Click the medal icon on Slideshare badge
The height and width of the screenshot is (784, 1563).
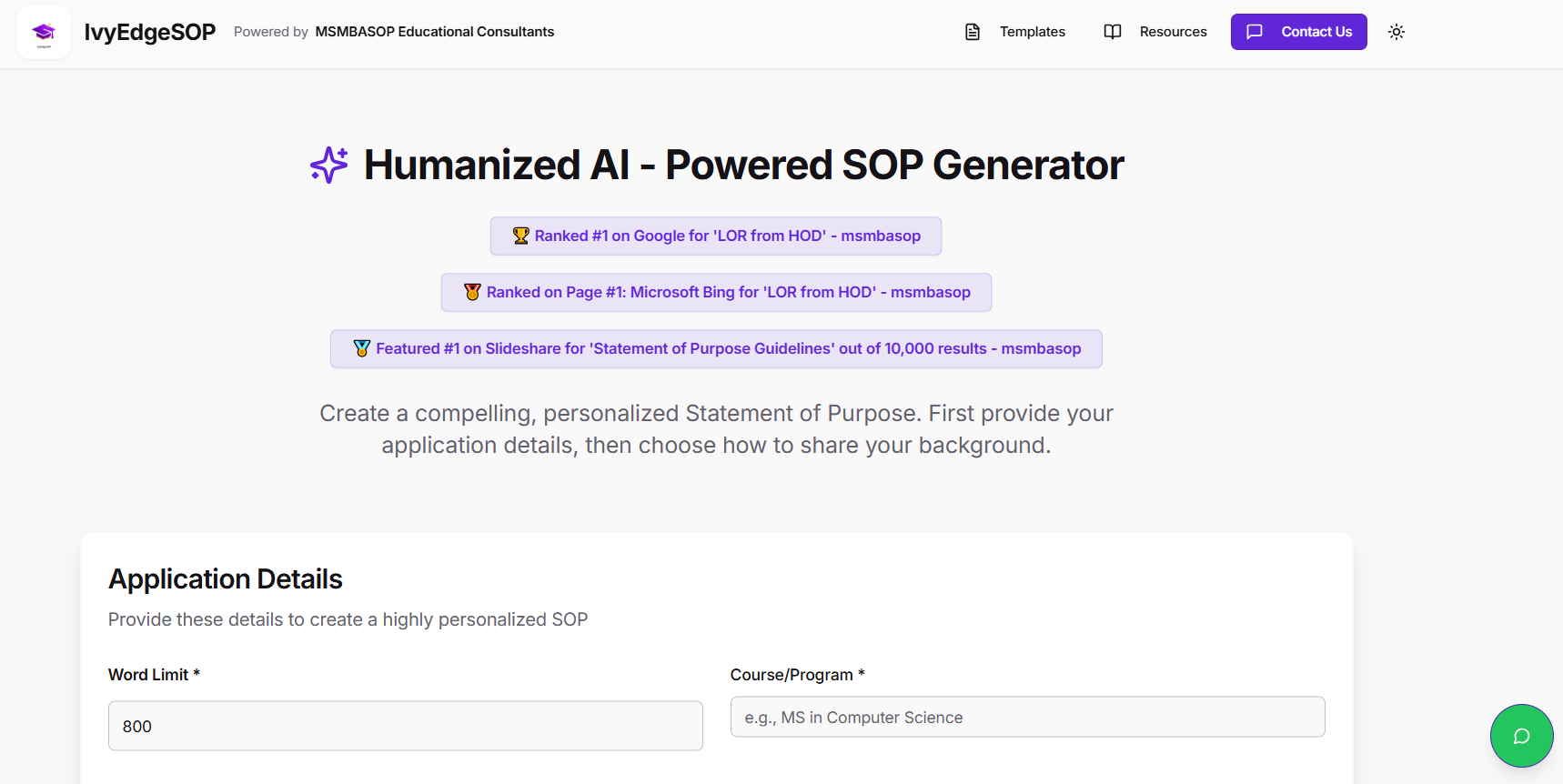point(362,348)
